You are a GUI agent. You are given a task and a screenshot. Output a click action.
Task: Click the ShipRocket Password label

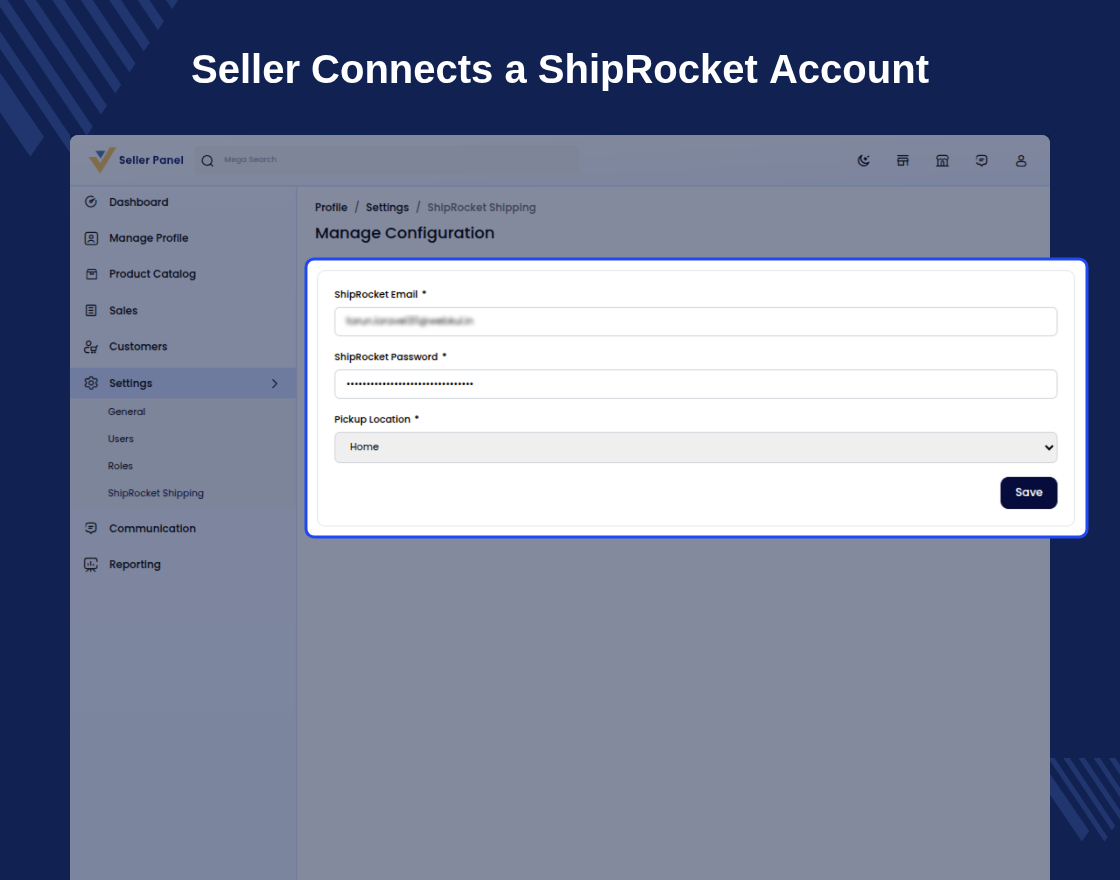(x=386, y=356)
